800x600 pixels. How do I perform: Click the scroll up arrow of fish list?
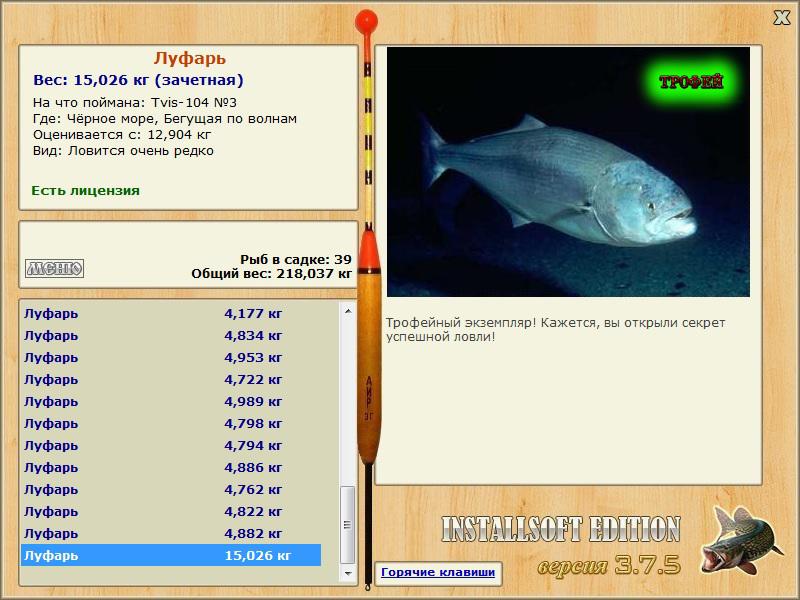pyautogui.click(x=348, y=311)
